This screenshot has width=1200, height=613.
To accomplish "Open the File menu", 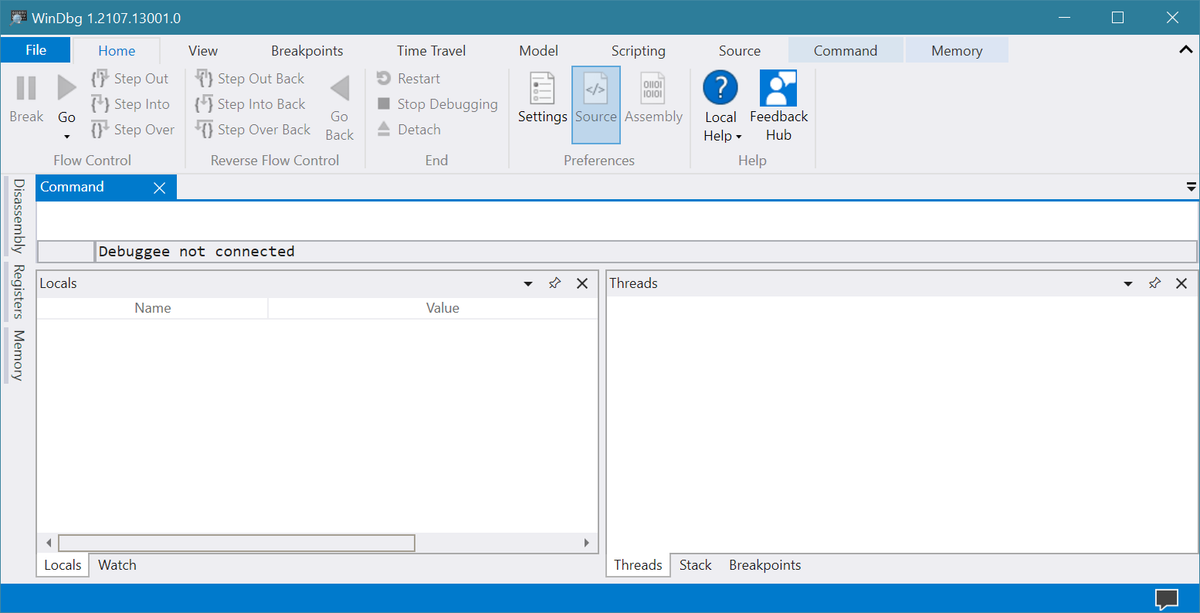I will [x=36, y=50].
